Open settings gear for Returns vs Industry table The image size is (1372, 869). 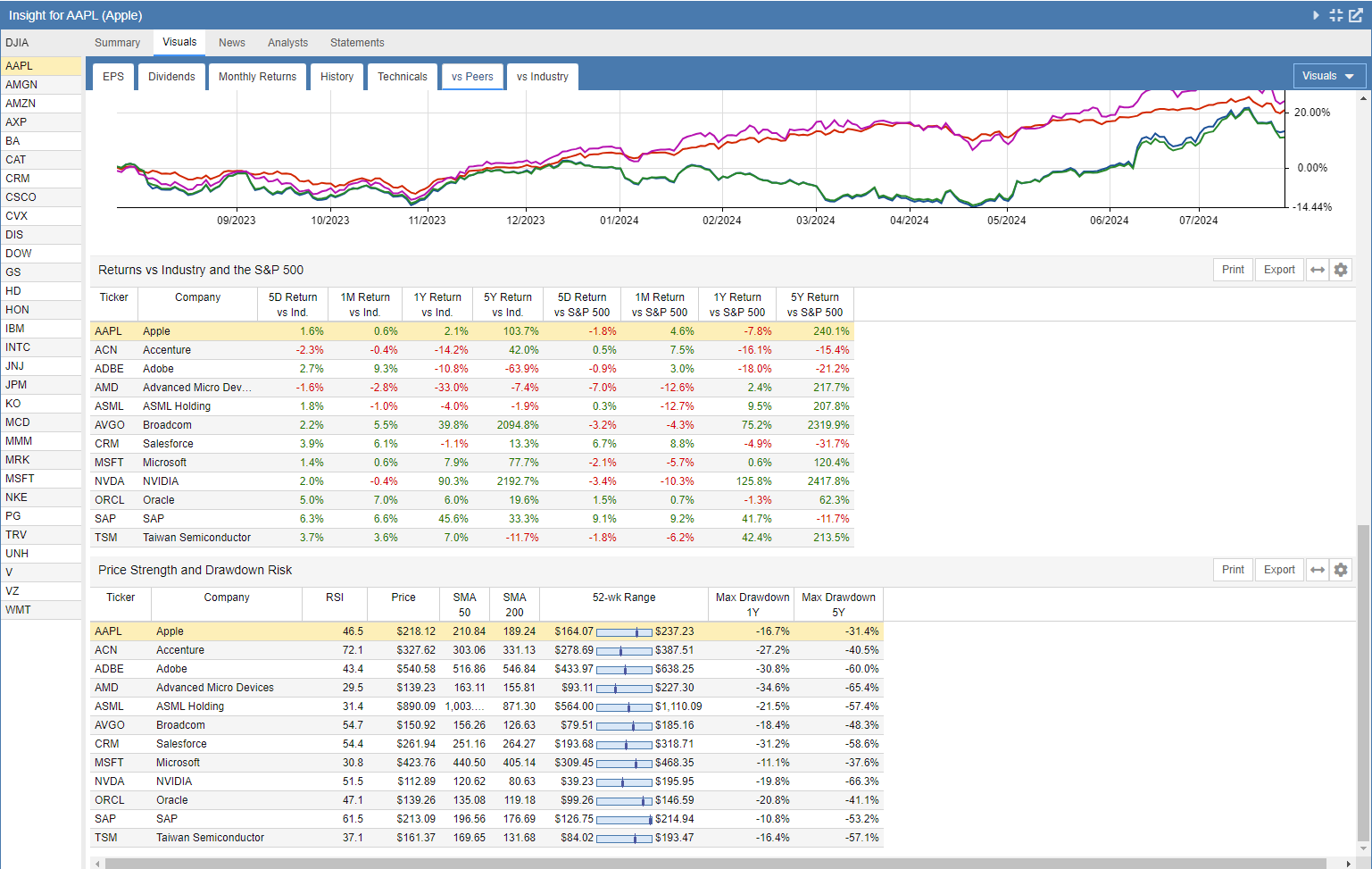[1341, 270]
